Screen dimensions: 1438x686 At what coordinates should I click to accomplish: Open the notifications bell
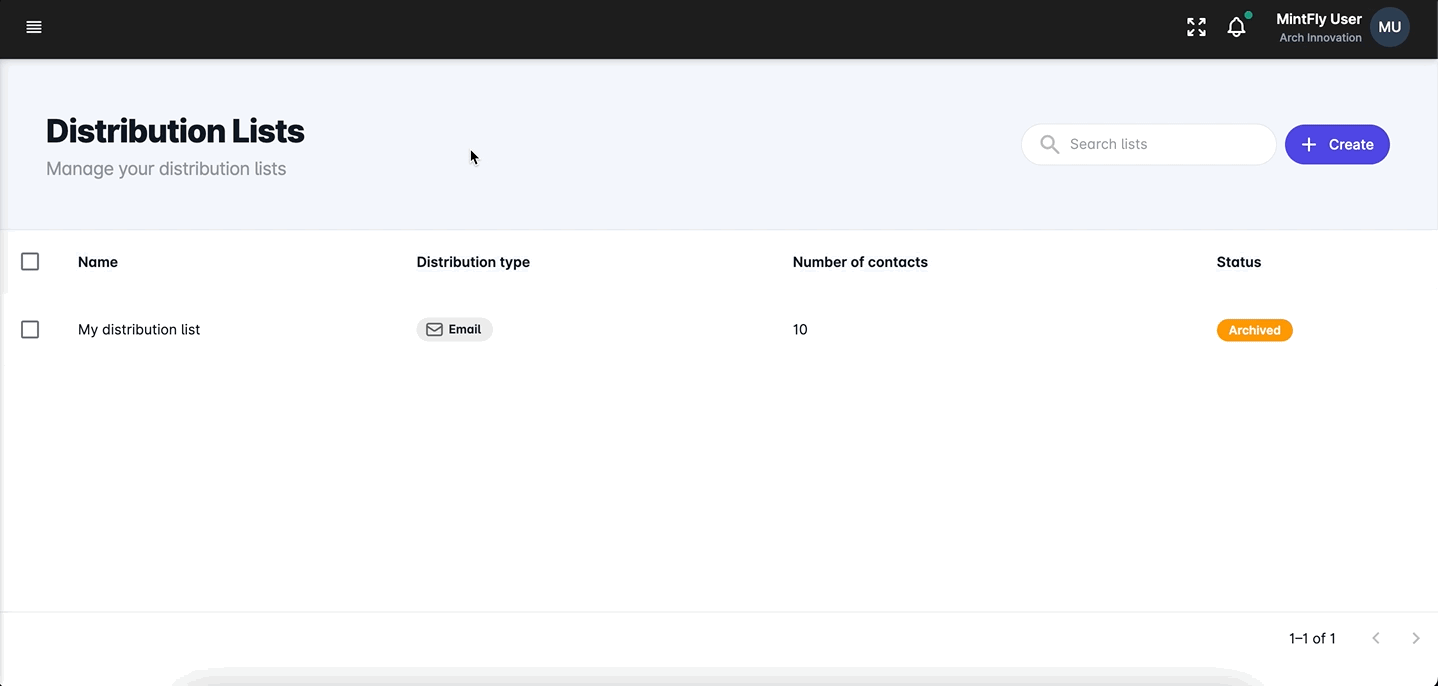click(1237, 27)
